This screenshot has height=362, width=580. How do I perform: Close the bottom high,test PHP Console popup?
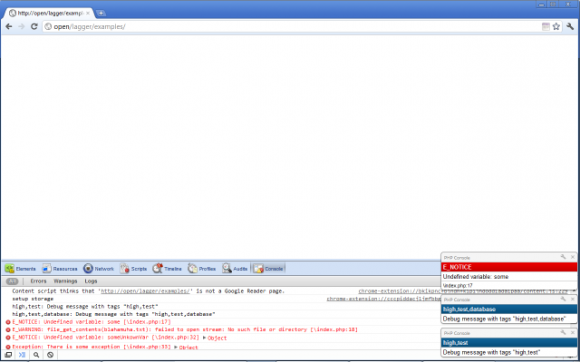(573, 333)
